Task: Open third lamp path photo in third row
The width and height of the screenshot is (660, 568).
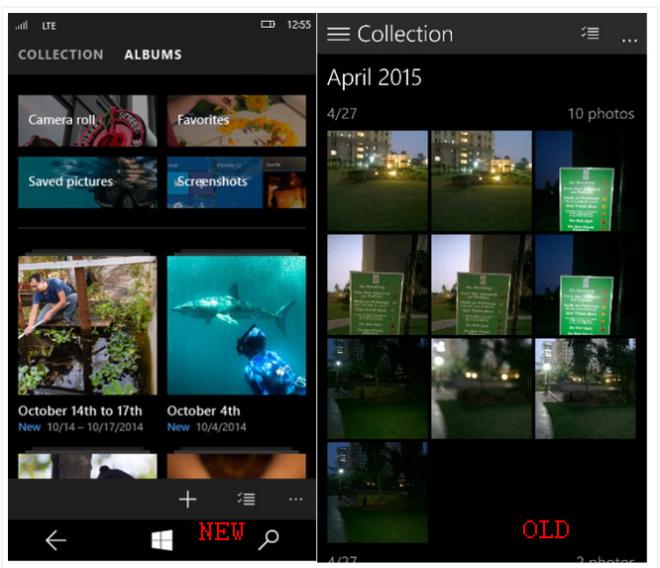Action: pos(585,388)
